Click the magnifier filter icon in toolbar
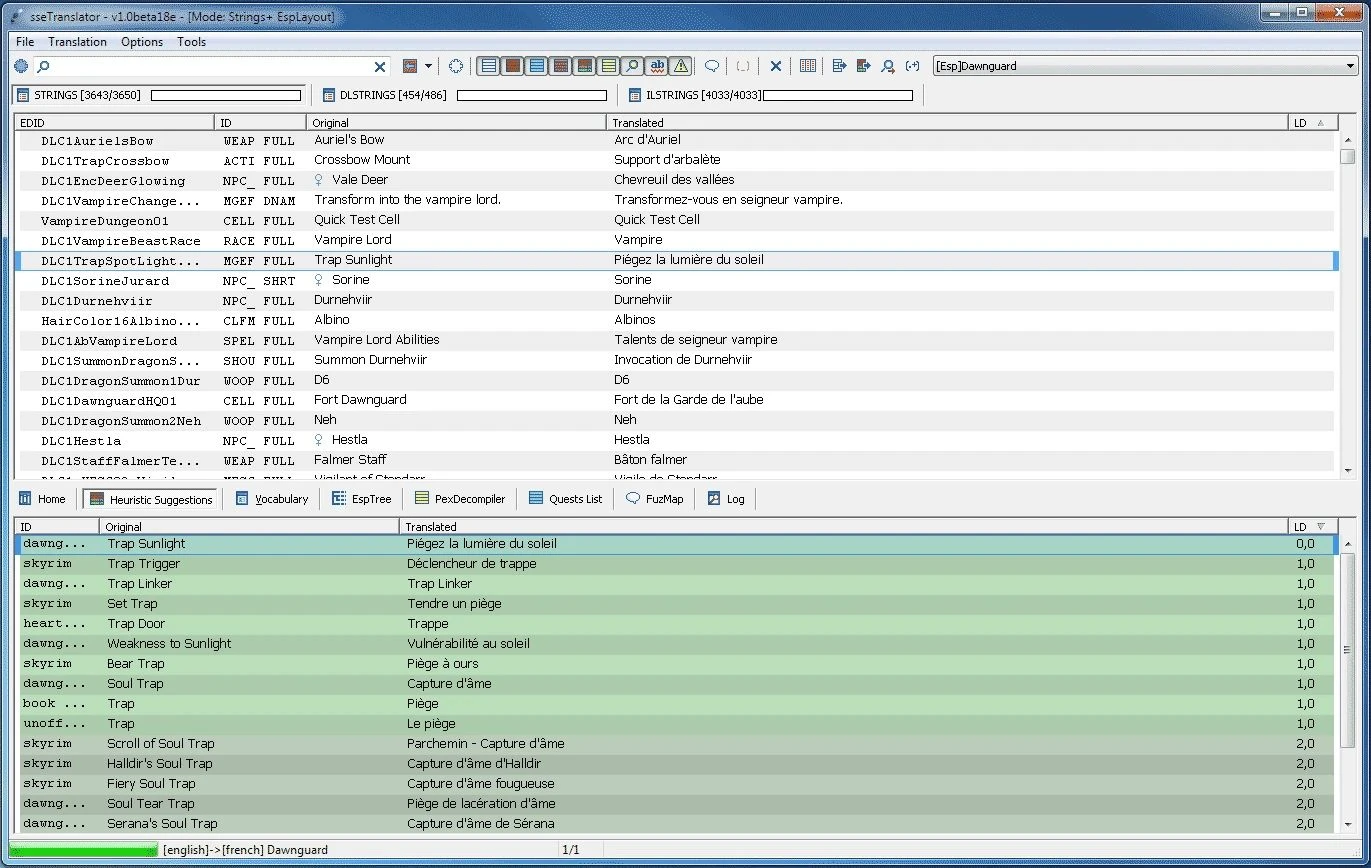 point(632,66)
